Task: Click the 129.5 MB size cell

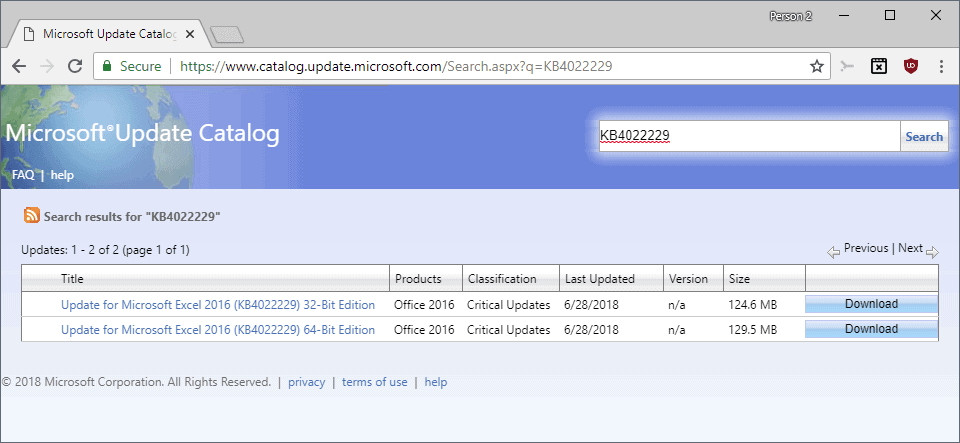Action: [752, 330]
